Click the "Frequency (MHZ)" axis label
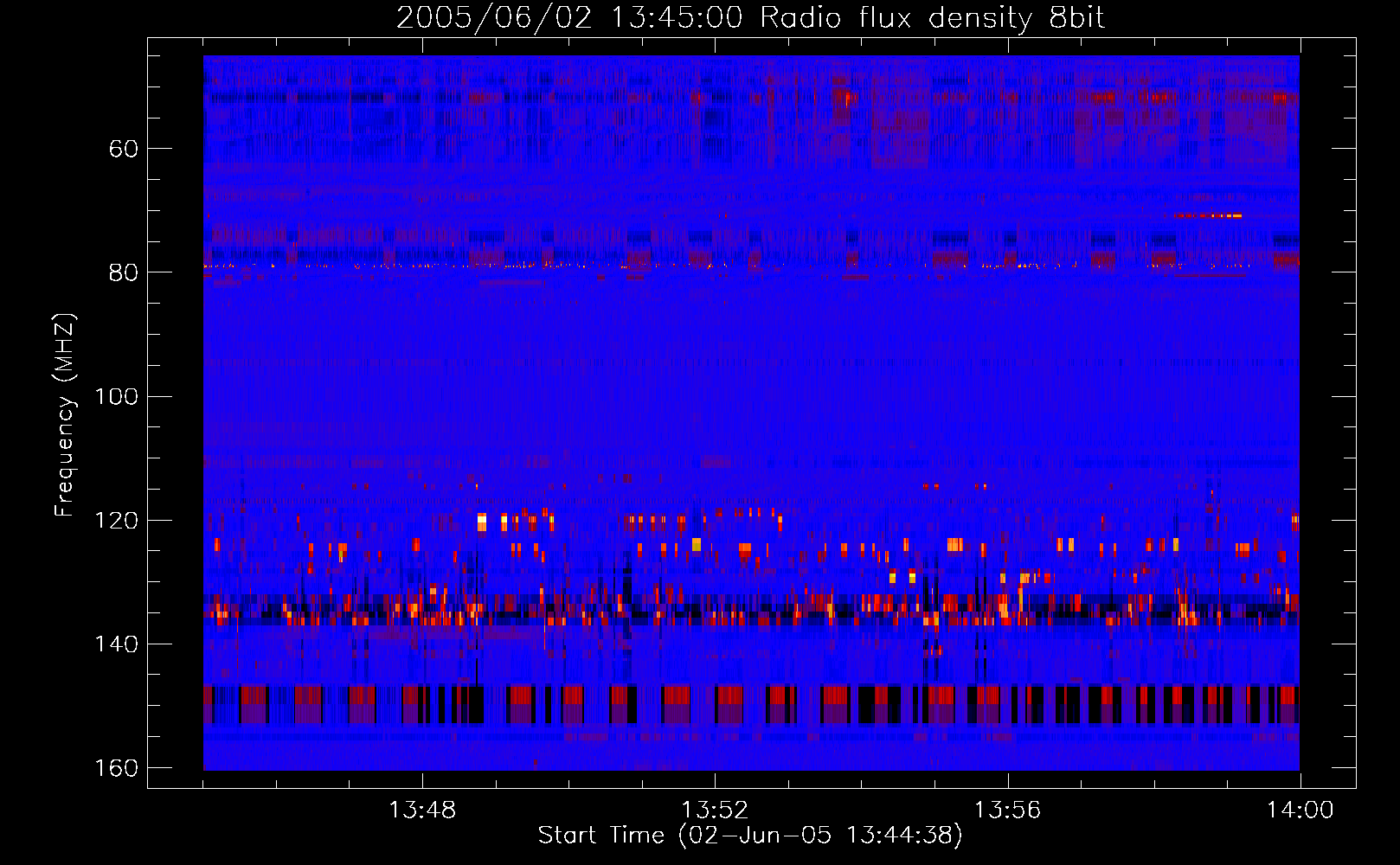 (65, 415)
